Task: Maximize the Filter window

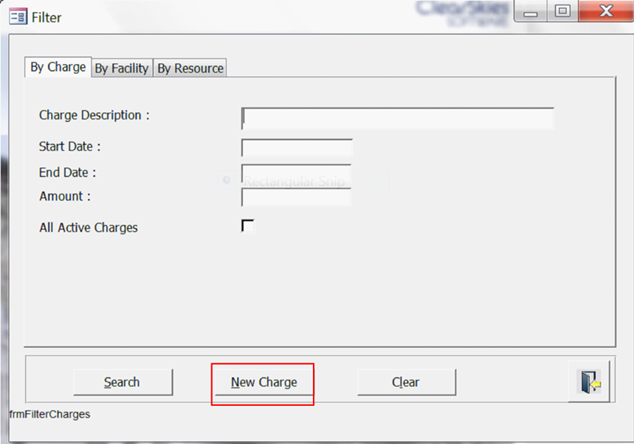Action: 563,12
